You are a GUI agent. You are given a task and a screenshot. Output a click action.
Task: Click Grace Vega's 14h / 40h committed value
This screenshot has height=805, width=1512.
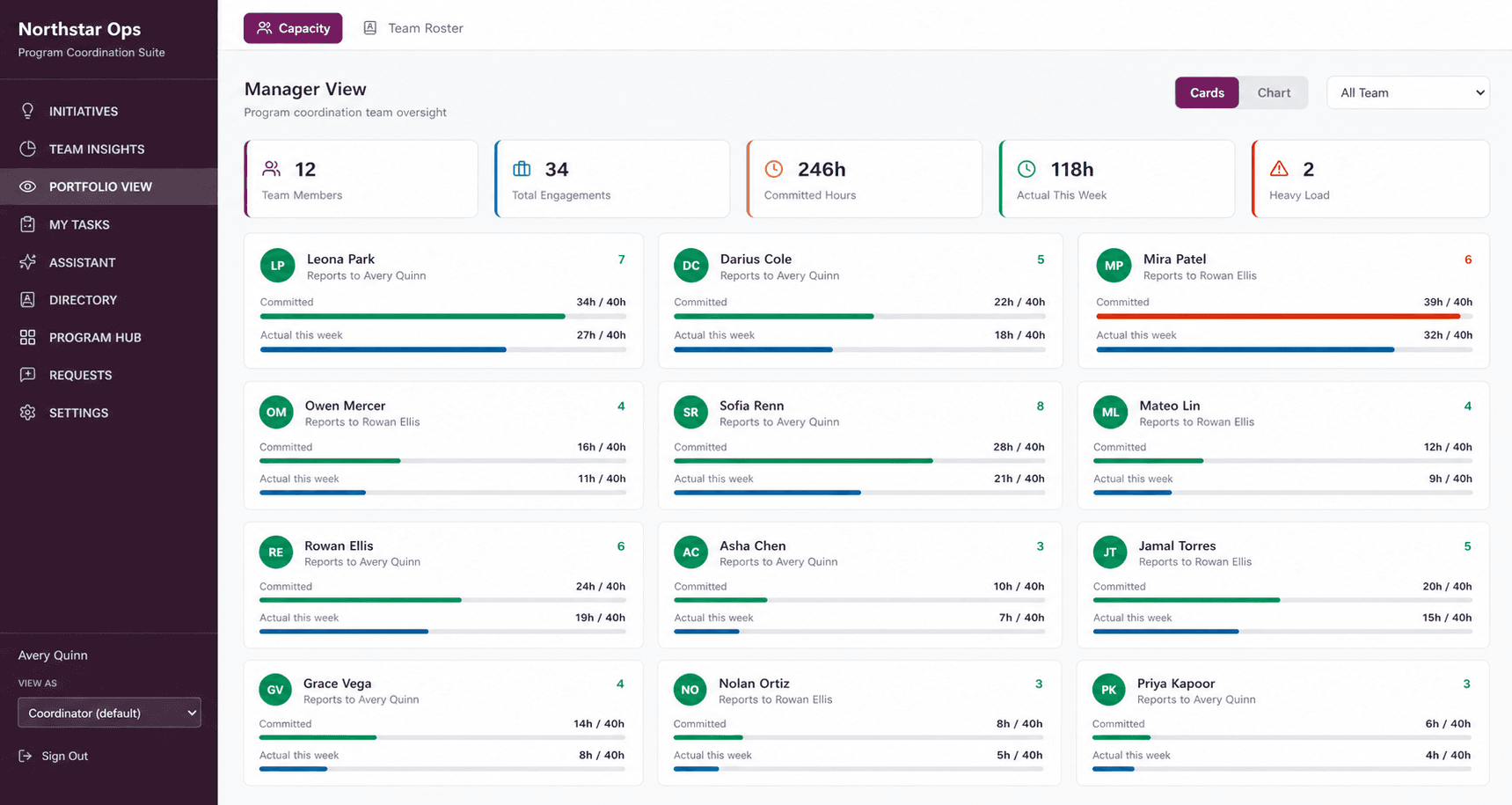[x=599, y=724]
